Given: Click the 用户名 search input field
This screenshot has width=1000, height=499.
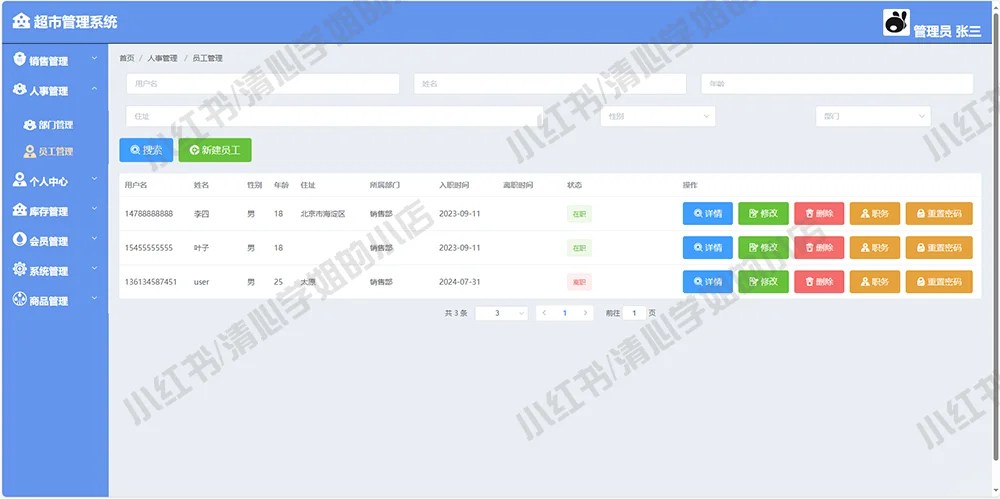Looking at the screenshot, I should point(263,84).
